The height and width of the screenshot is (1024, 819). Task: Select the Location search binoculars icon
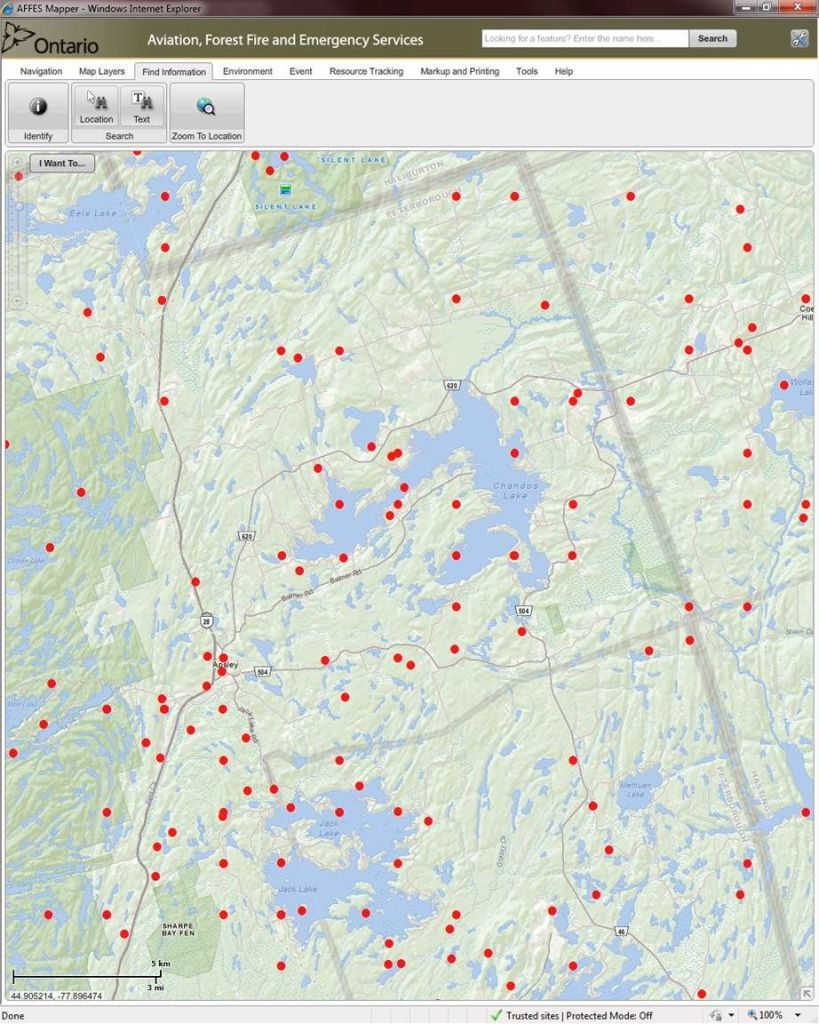pyautogui.click(x=96, y=101)
